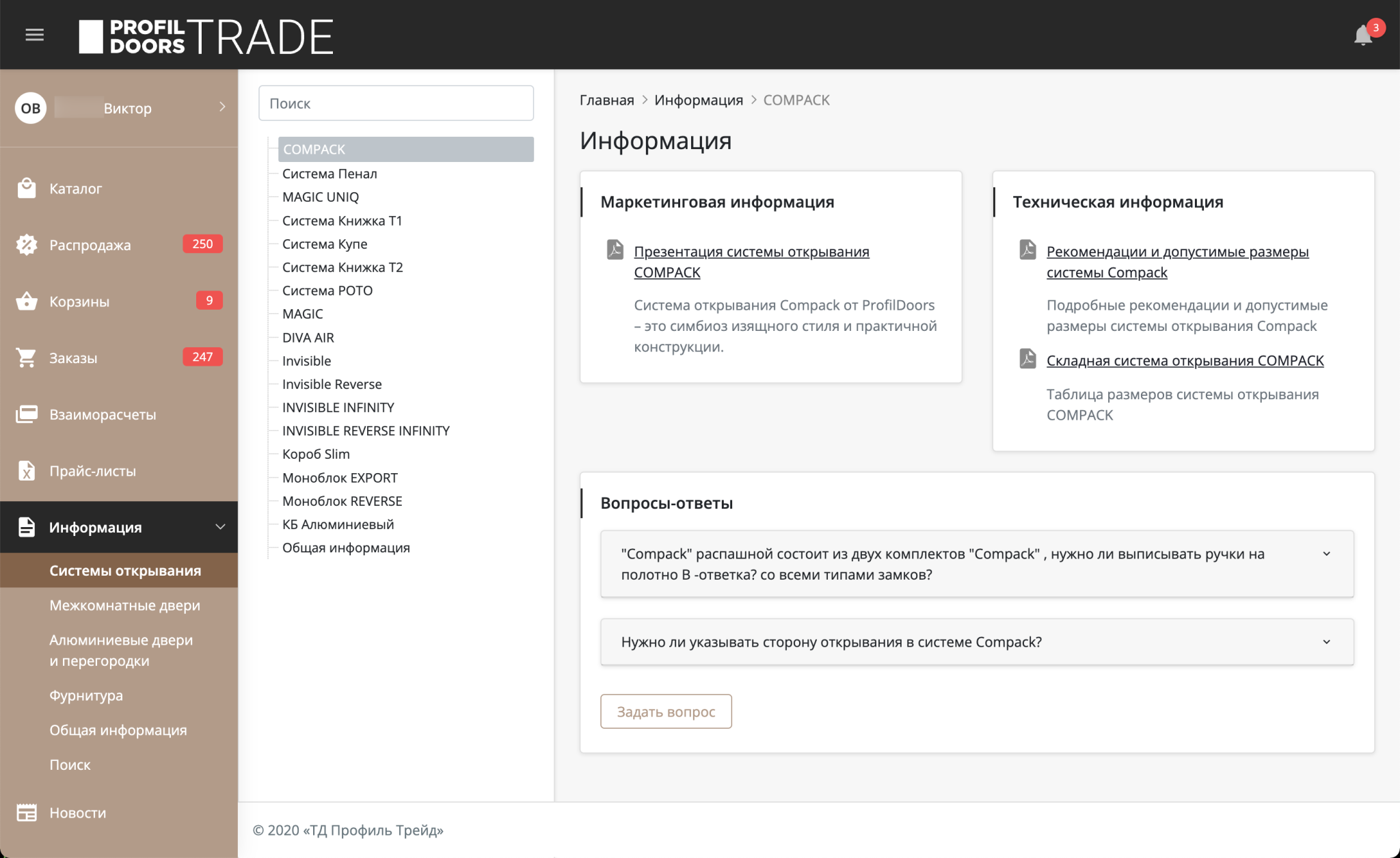Image resolution: width=1400 pixels, height=858 pixels.
Task: Open the hamburger menu icon
Action: click(34, 35)
